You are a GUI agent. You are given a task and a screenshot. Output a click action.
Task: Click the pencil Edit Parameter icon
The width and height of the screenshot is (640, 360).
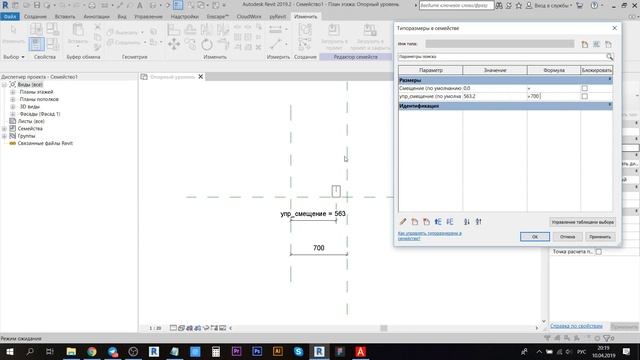point(403,222)
